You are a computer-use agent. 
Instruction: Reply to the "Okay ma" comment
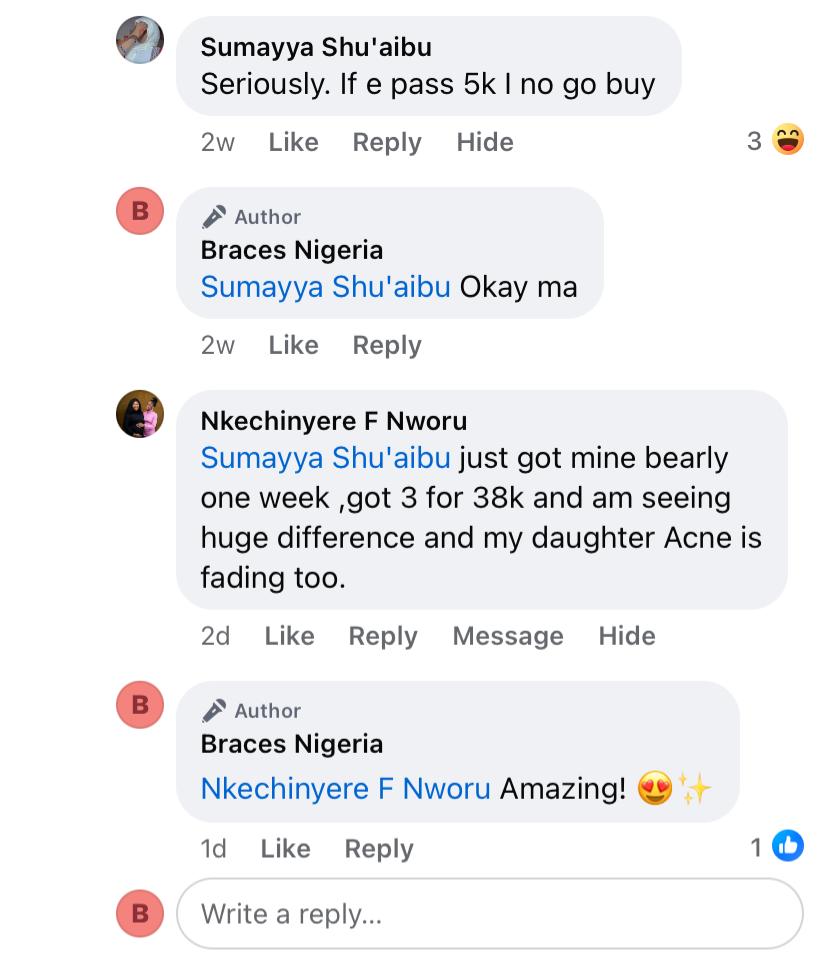pos(386,345)
